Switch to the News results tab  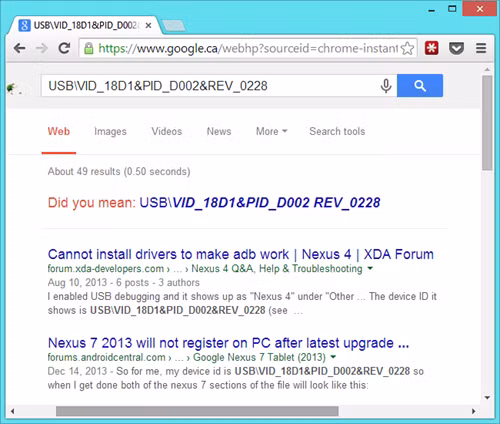[x=219, y=131]
